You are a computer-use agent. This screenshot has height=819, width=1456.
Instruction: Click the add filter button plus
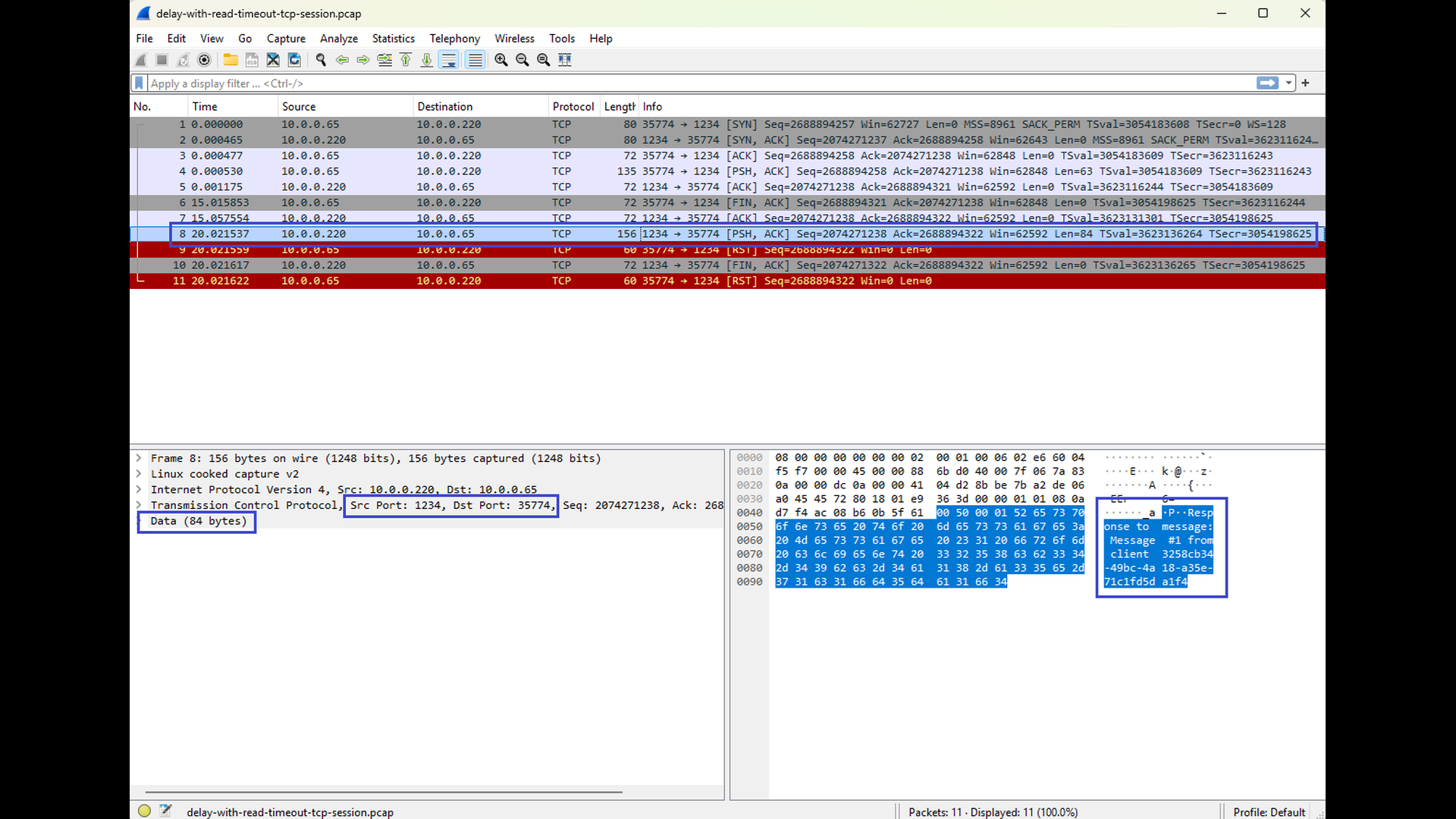[1305, 83]
